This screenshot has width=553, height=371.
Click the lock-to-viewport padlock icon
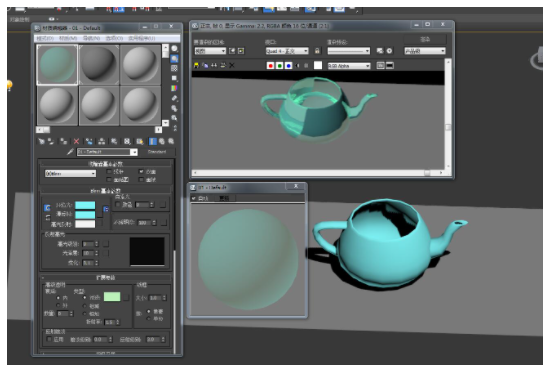click(x=317, y=51)
